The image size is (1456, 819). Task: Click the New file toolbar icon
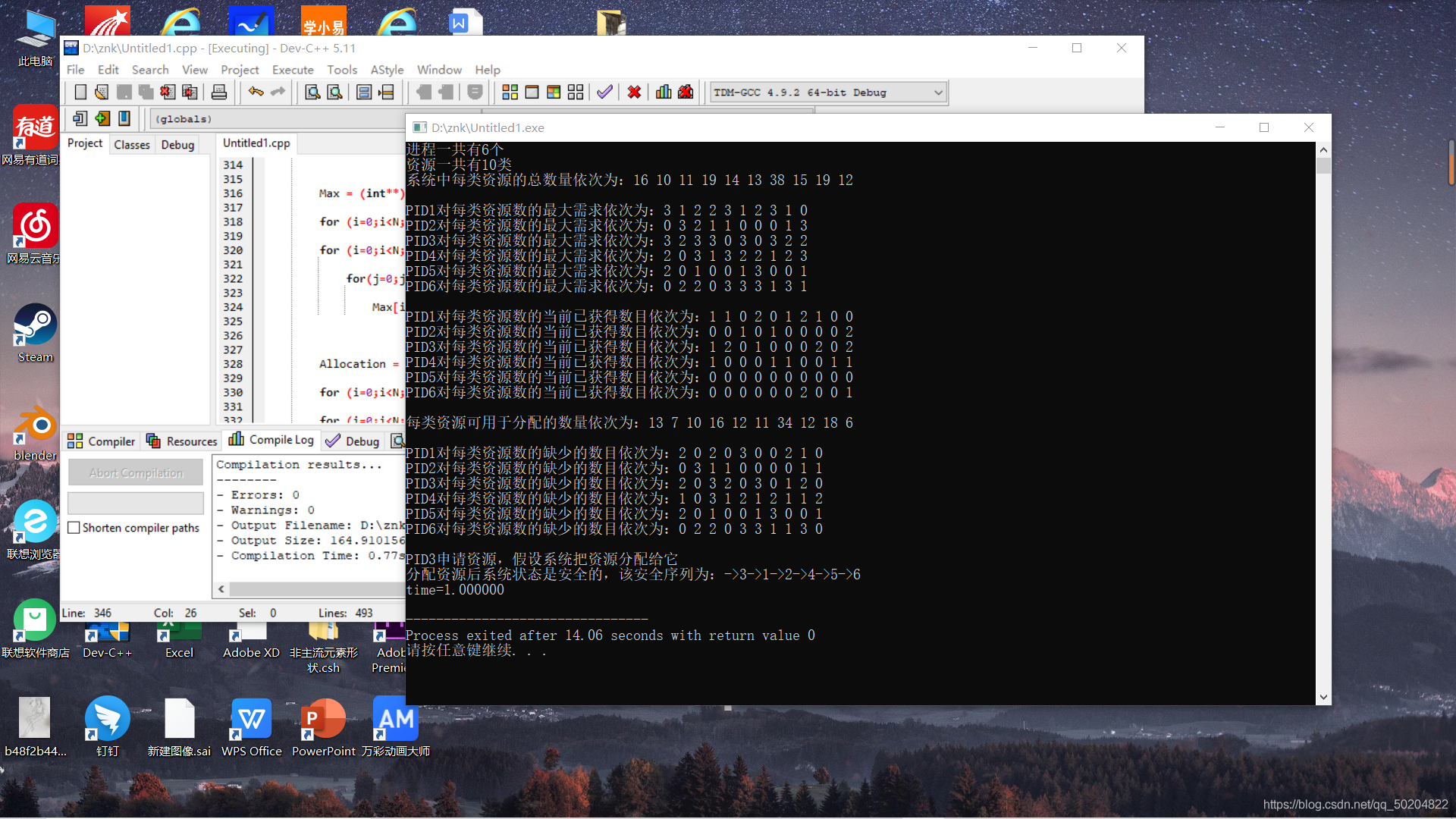(80, 93)
